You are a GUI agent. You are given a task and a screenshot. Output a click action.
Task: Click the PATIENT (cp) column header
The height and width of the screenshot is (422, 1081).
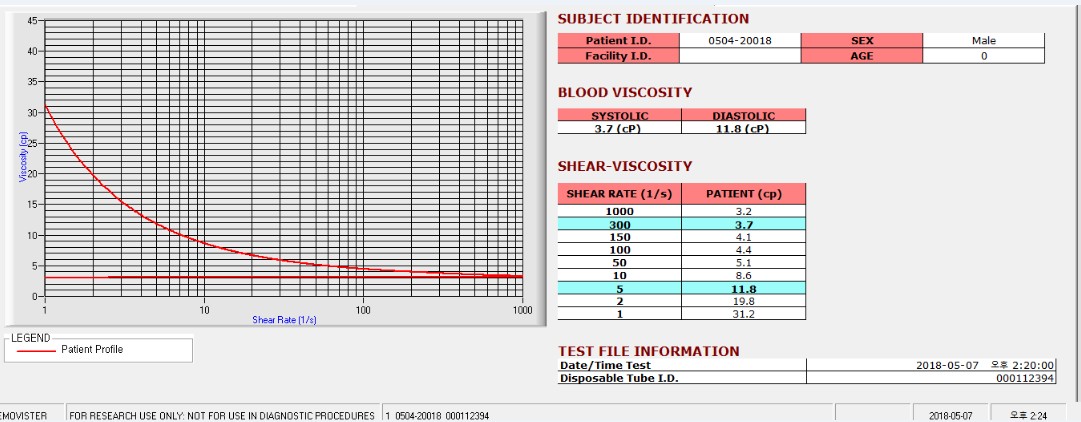[x=743, y=194]
